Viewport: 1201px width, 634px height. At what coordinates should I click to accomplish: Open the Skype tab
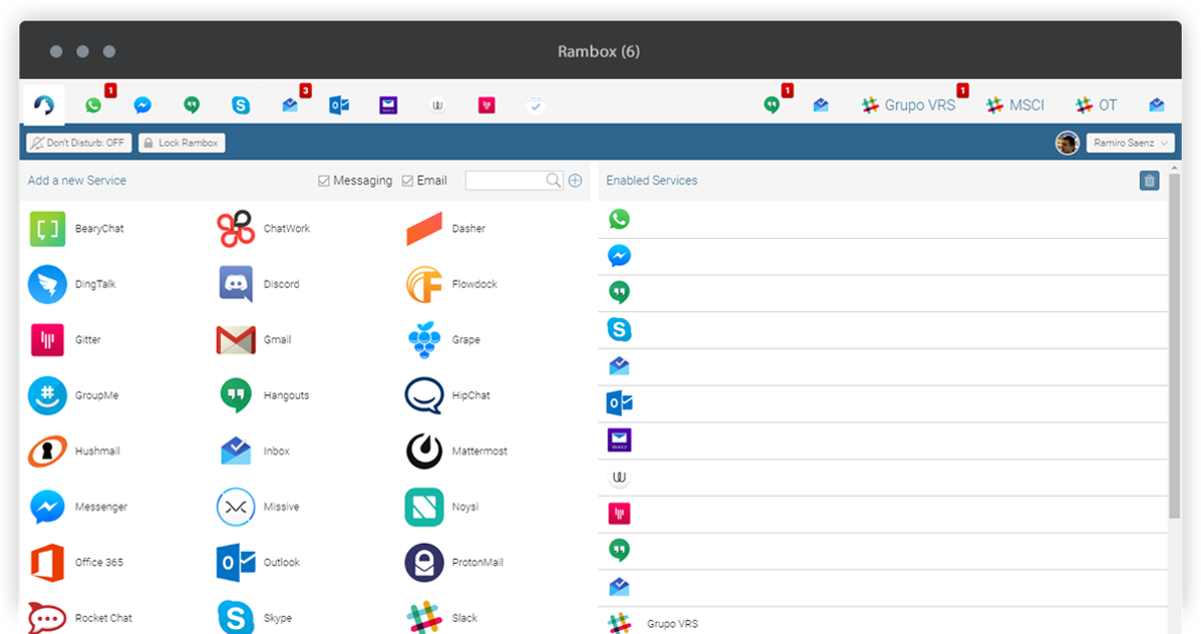tap(241, 104)
